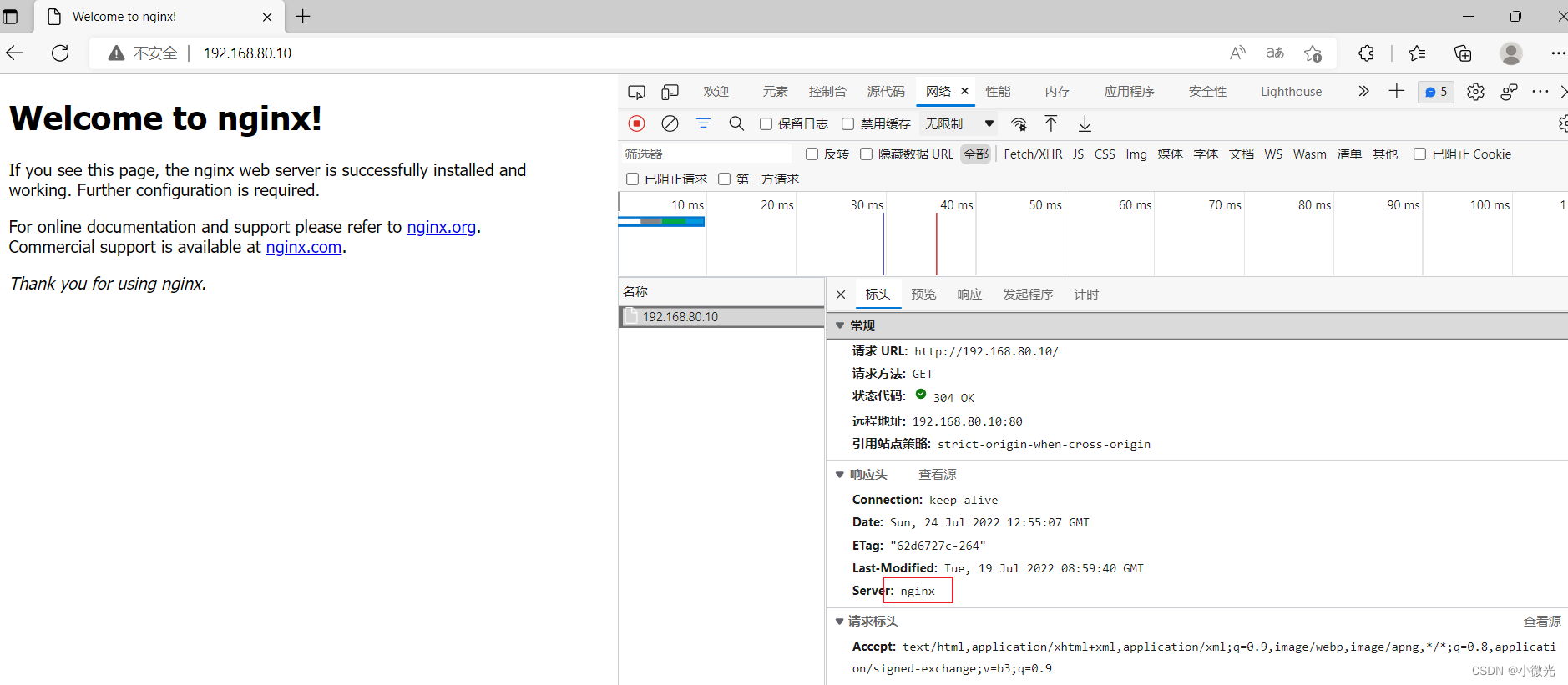Open browser extensions puzzle icon
Viewport: 1568px width, 685px height.
click(x=1366, y=53)
